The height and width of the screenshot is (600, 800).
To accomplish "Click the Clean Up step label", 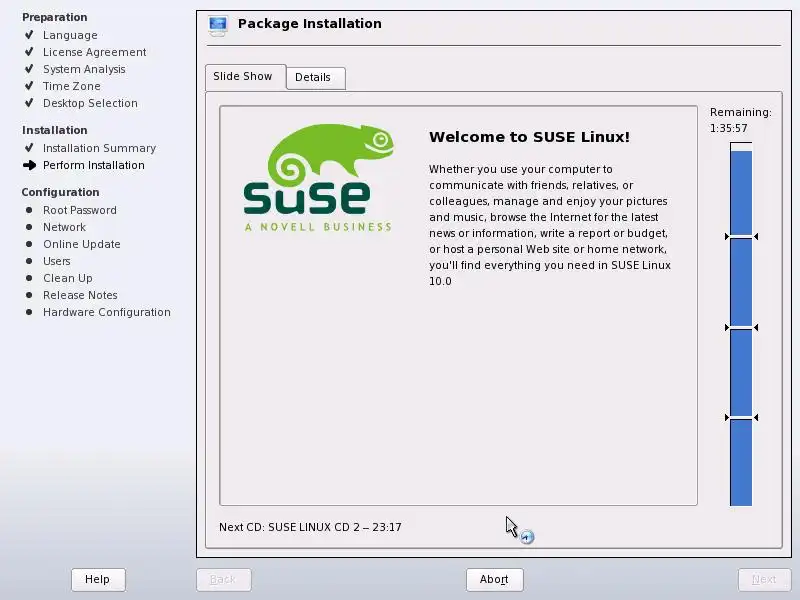I will pyautogui.click(x=68, y=278).
